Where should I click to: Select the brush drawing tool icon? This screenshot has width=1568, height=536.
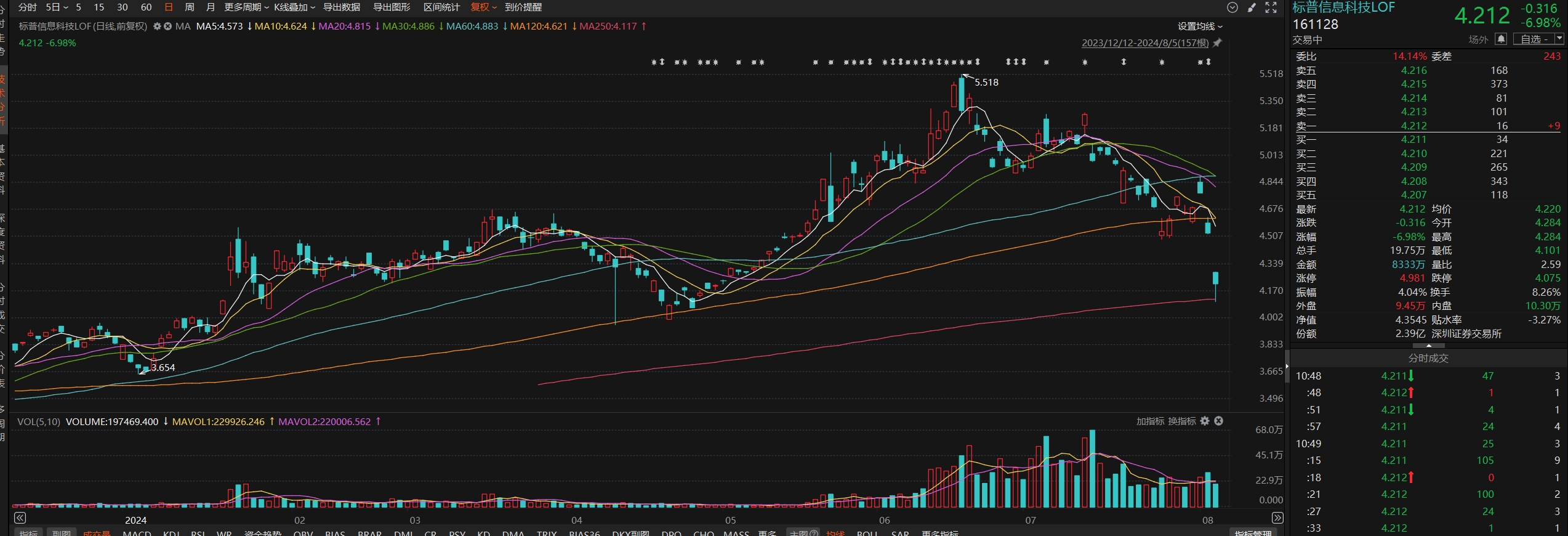pos(1252,7)
